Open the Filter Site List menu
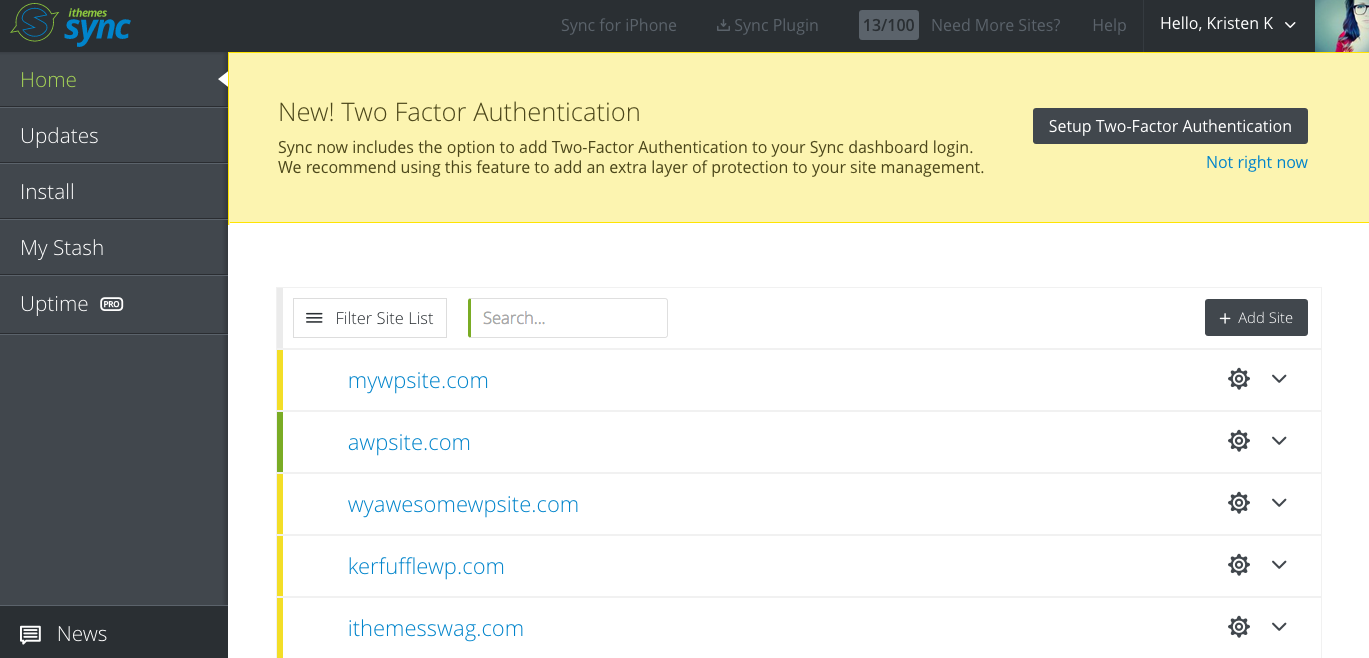Screen dimensions: 1369x658 [370, 318]
